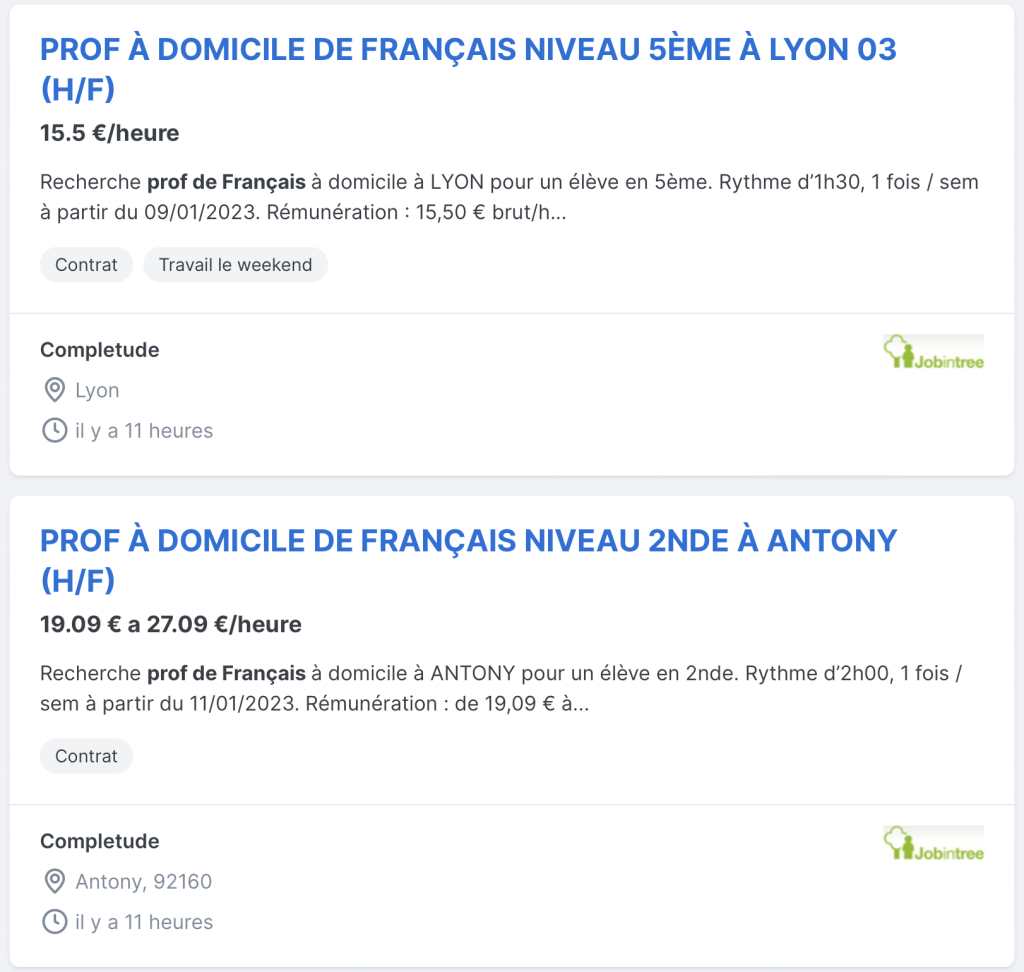Open the Antony 2nde French tutor listing
The height and width of the screenshot is (972, 1024).
pos(468,560)
